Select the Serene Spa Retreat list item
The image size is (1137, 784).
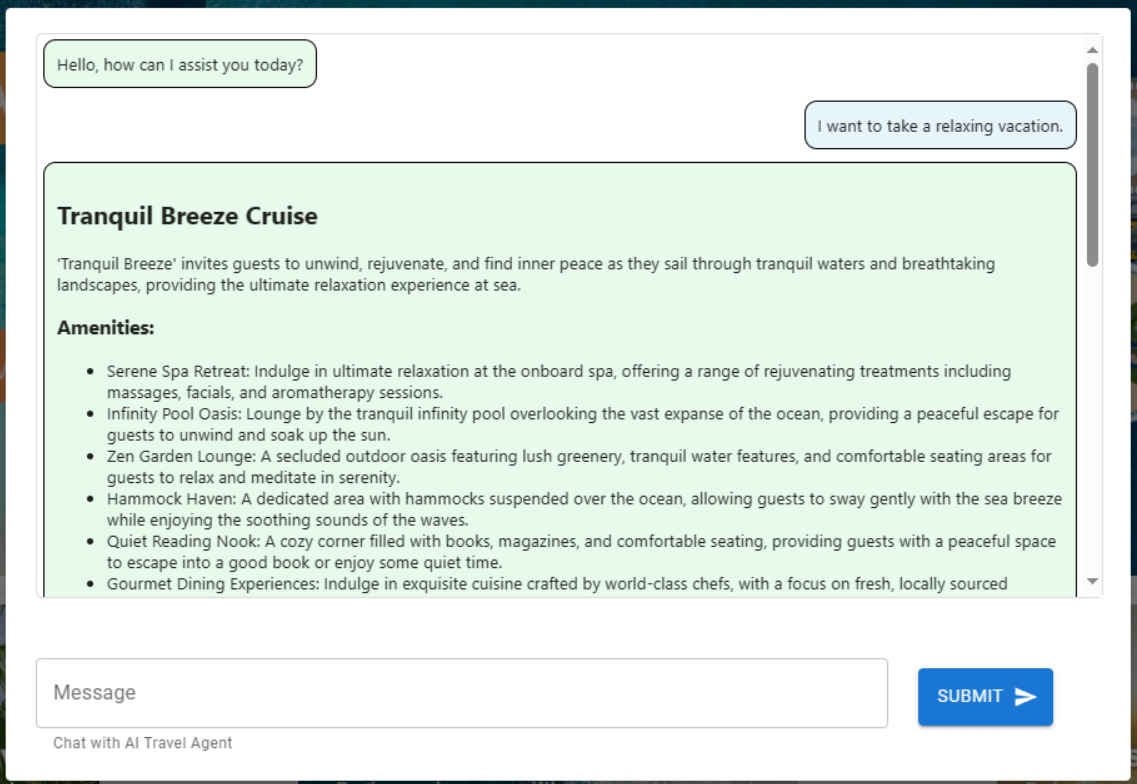558,381
